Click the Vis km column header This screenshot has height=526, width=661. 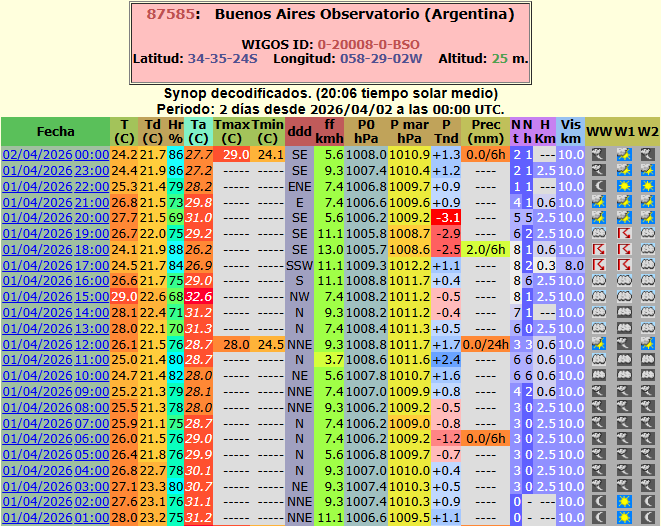[571, 132]
